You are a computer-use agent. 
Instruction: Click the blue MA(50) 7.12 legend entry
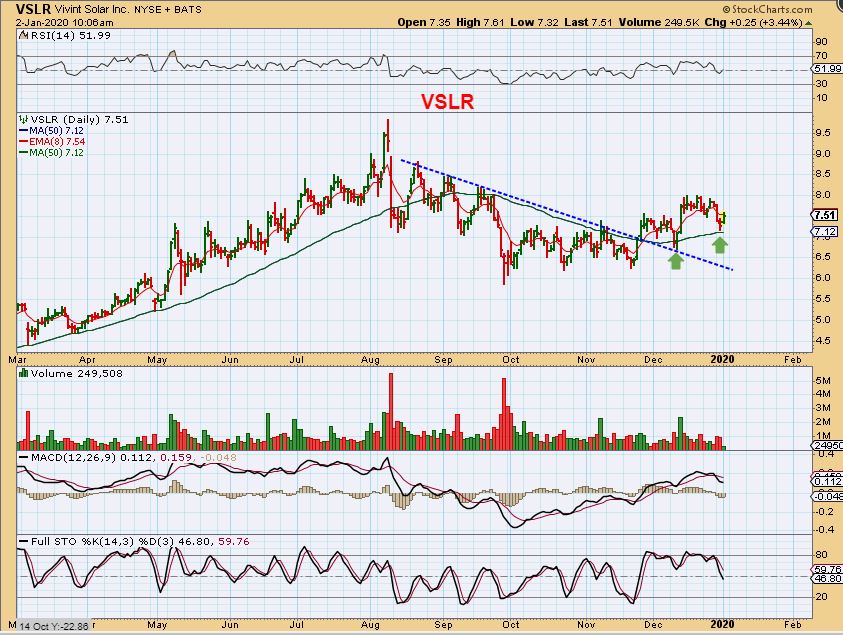coord(51,131)
